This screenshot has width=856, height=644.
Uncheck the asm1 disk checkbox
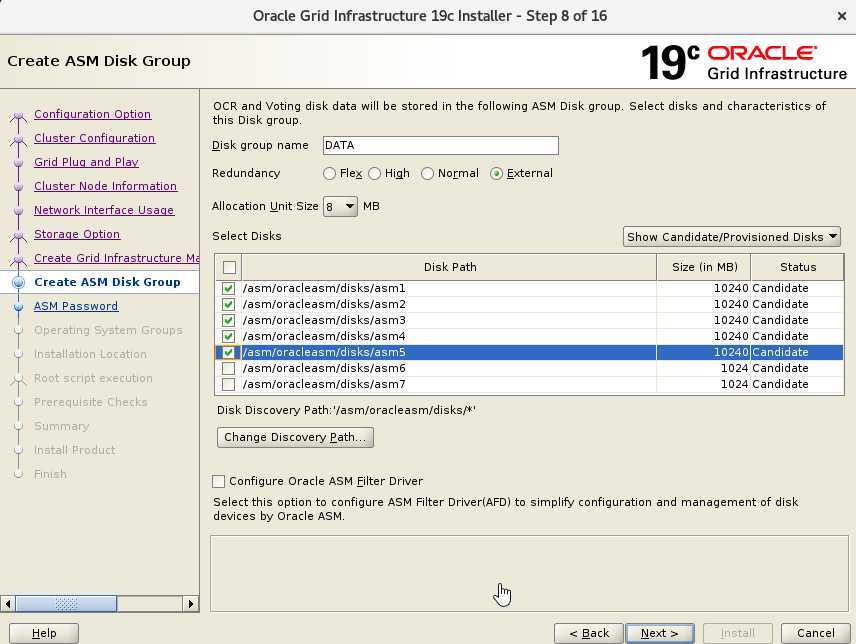[229, 288]
